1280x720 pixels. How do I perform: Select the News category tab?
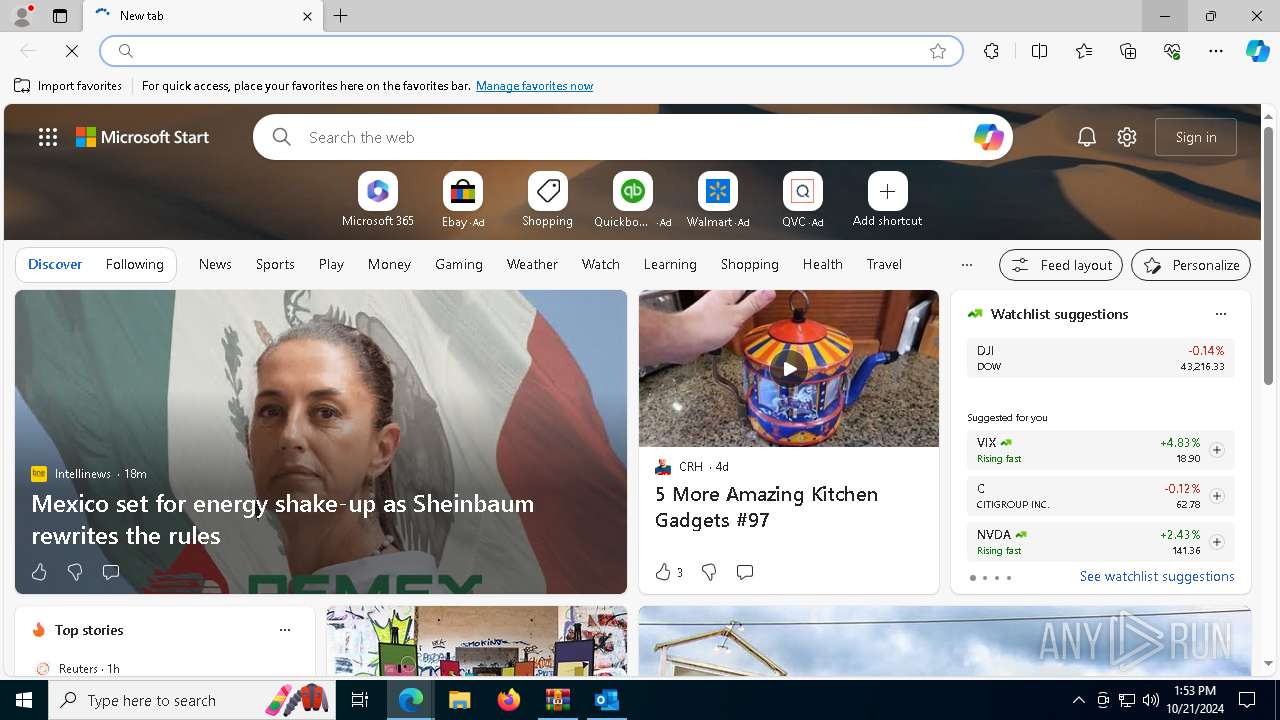click(x=215, y=264)
